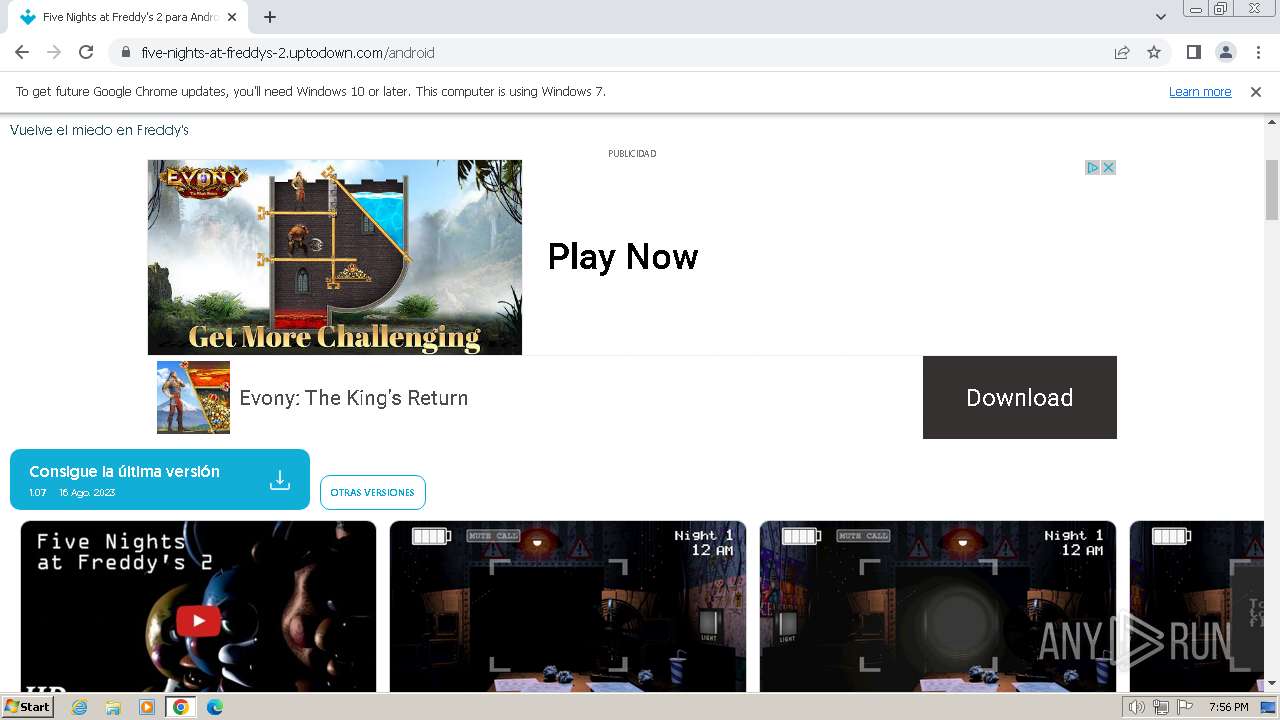Open Action Center flag icon

[x=1184, y=707]
